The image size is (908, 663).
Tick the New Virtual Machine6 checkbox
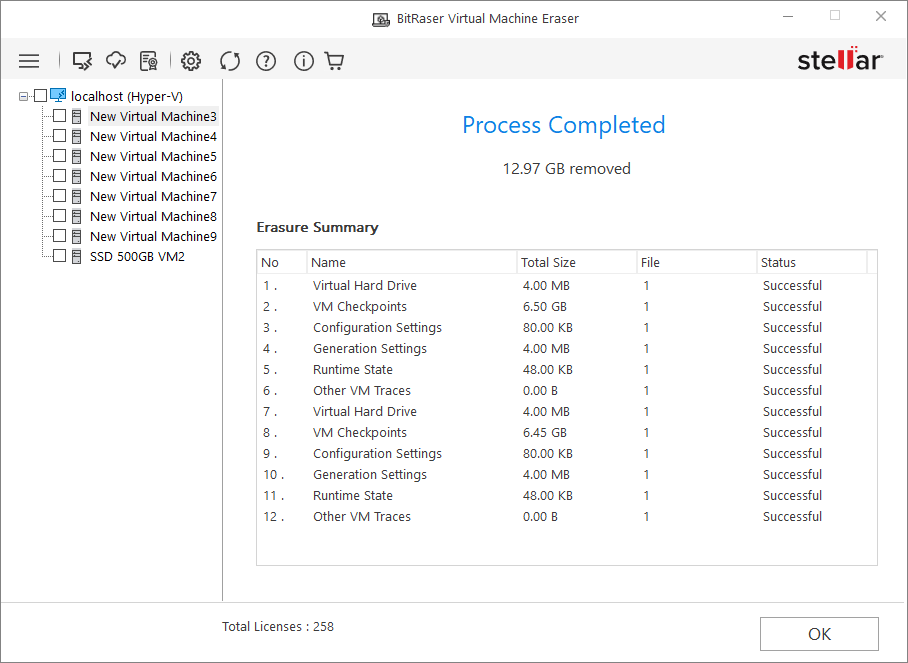(x=59, y=175)
